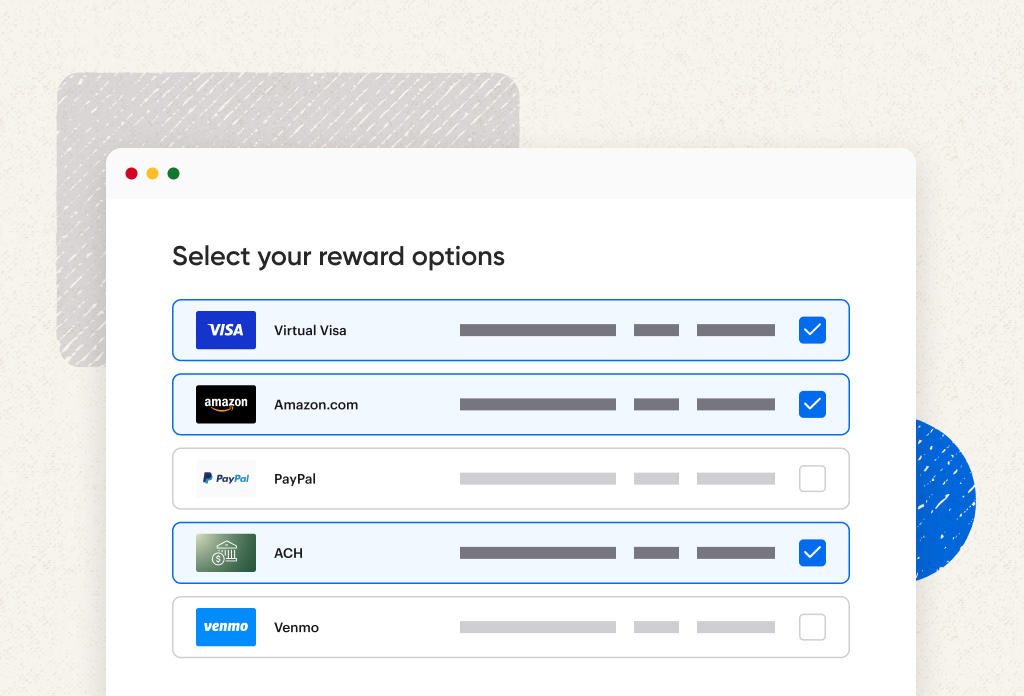Viewport: 1024px width, 696px height.
Task: Click the Amazon logo icon
Action: coord(225,404)
